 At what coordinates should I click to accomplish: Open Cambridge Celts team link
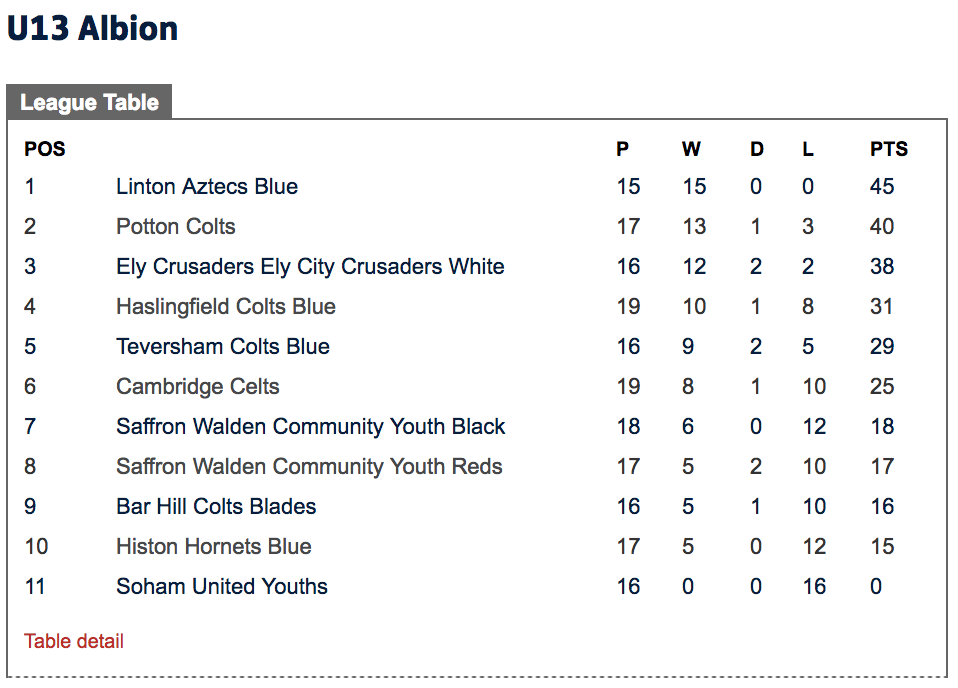click(198, 386)
